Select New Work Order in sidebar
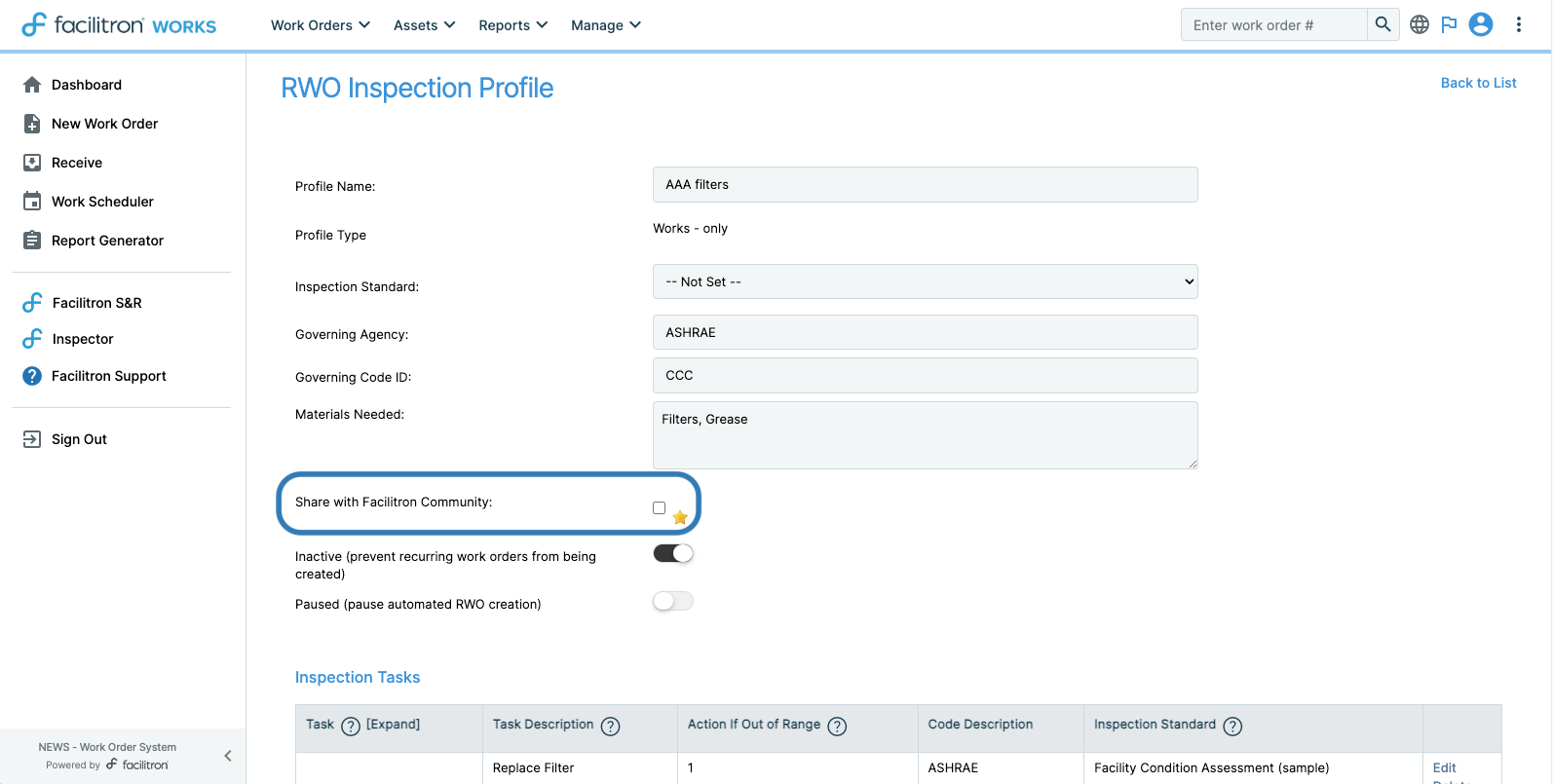Screen dimensions: 1553x784 point(105,124)
